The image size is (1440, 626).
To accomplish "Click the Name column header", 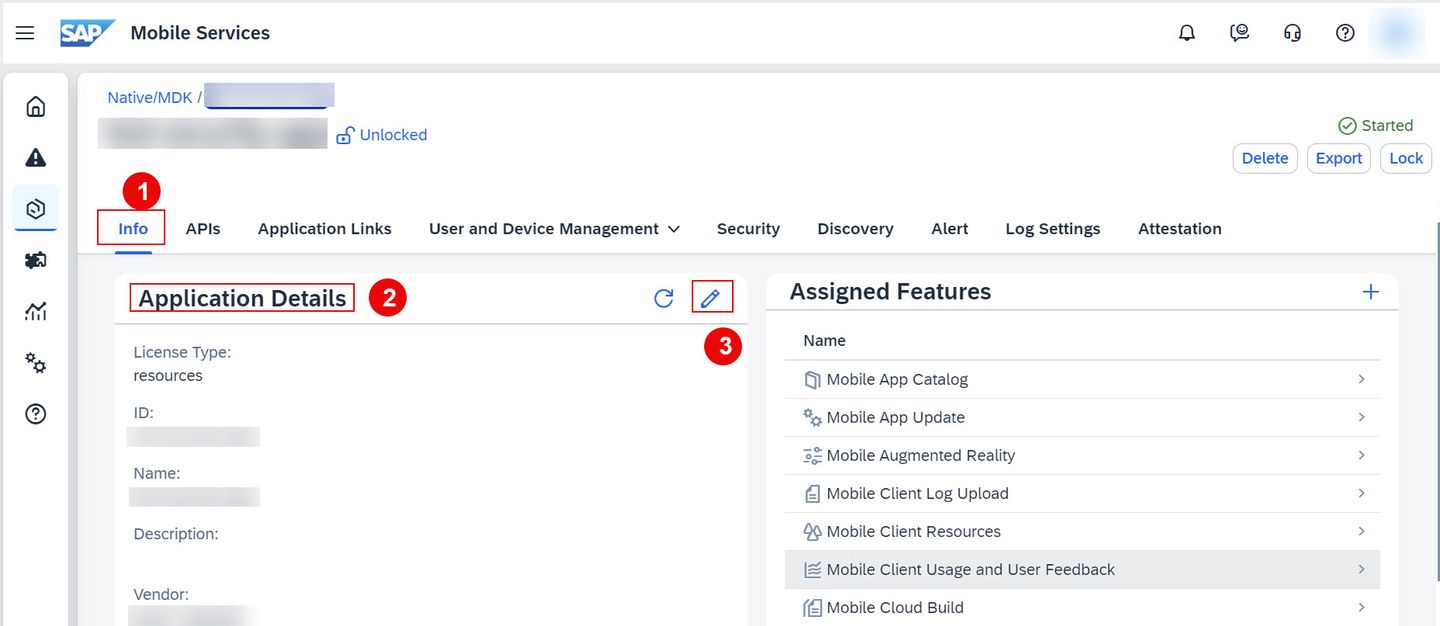I will (824, 341).
